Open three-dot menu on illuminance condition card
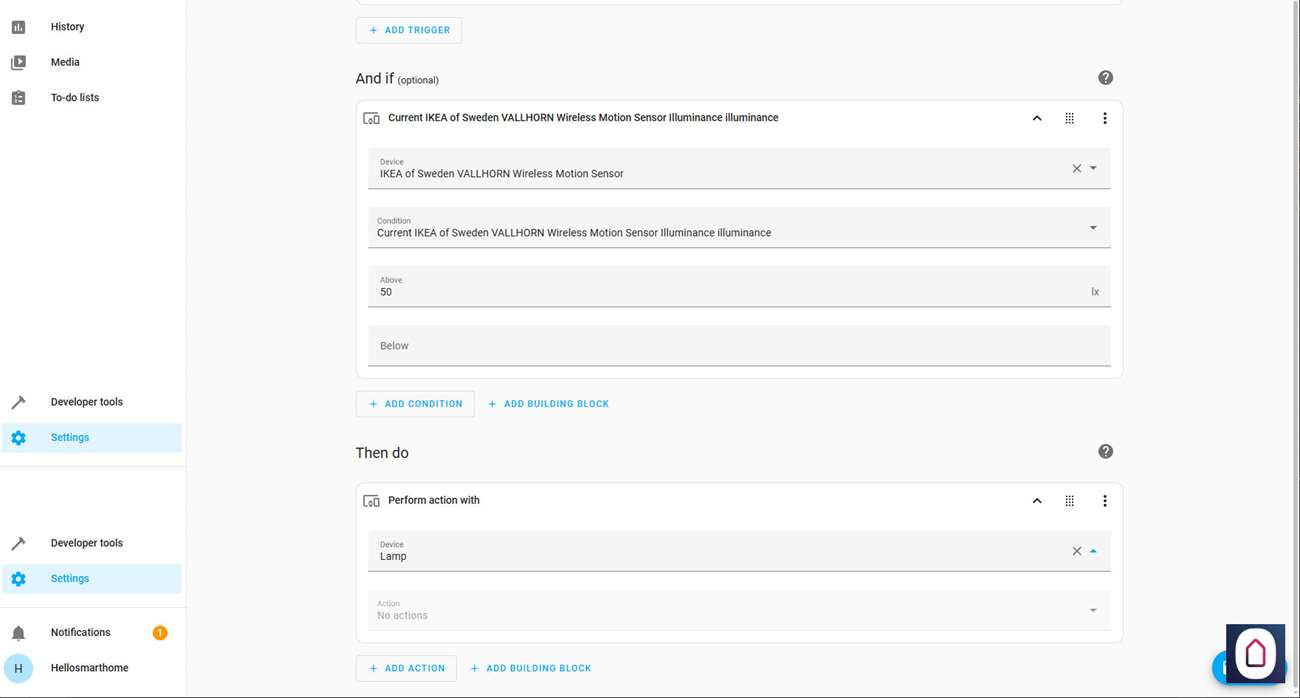Viewport: 1300px width, 698px height. (1104, 118)
